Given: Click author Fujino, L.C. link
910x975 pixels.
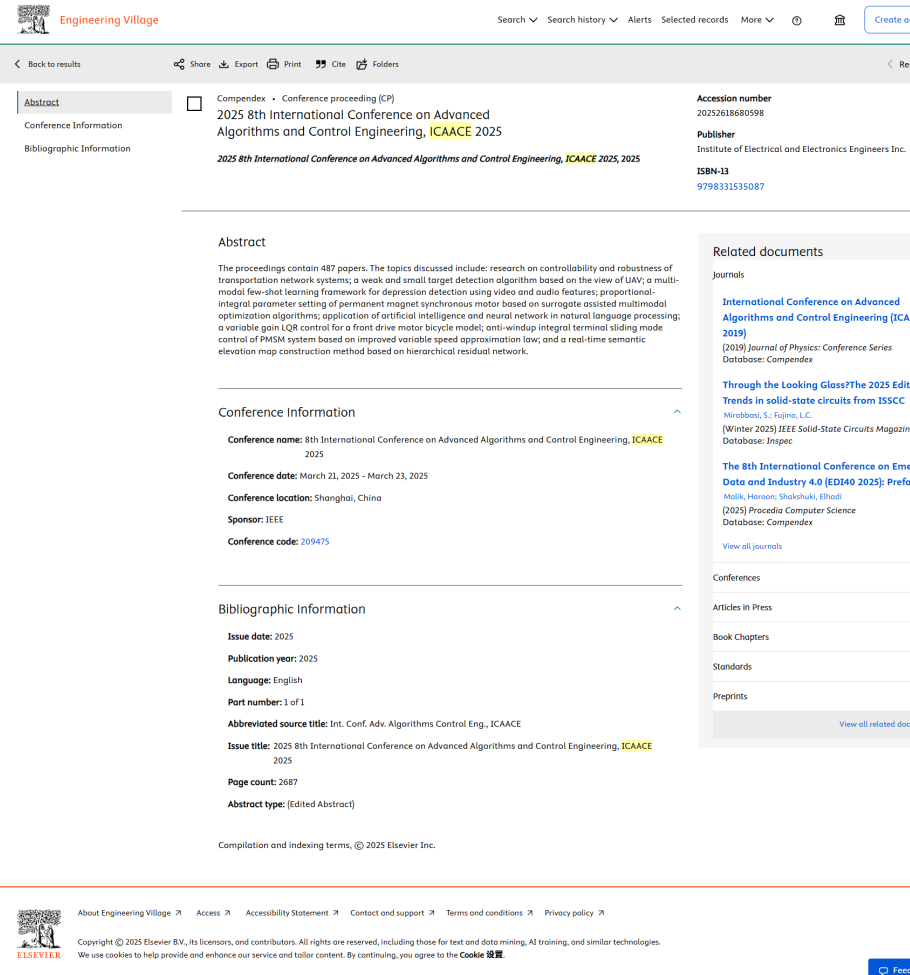Looking at the screenshot, I should tap(793, 415).
